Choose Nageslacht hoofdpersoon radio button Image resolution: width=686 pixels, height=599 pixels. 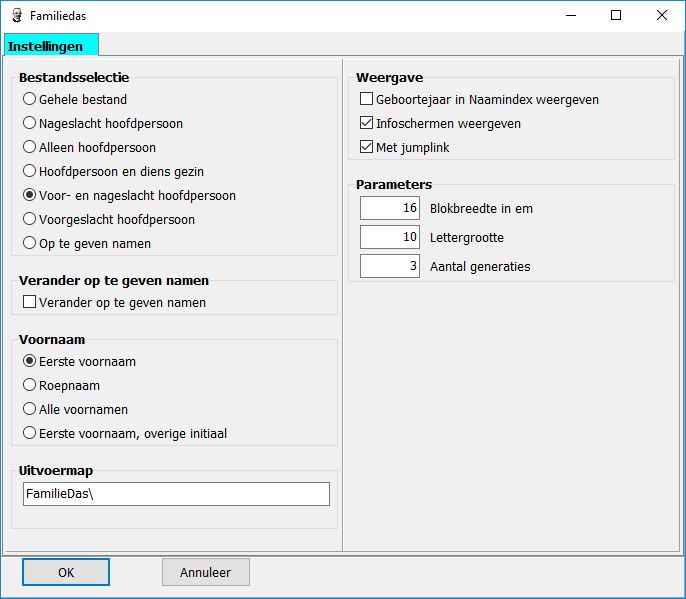pos(30,124)
